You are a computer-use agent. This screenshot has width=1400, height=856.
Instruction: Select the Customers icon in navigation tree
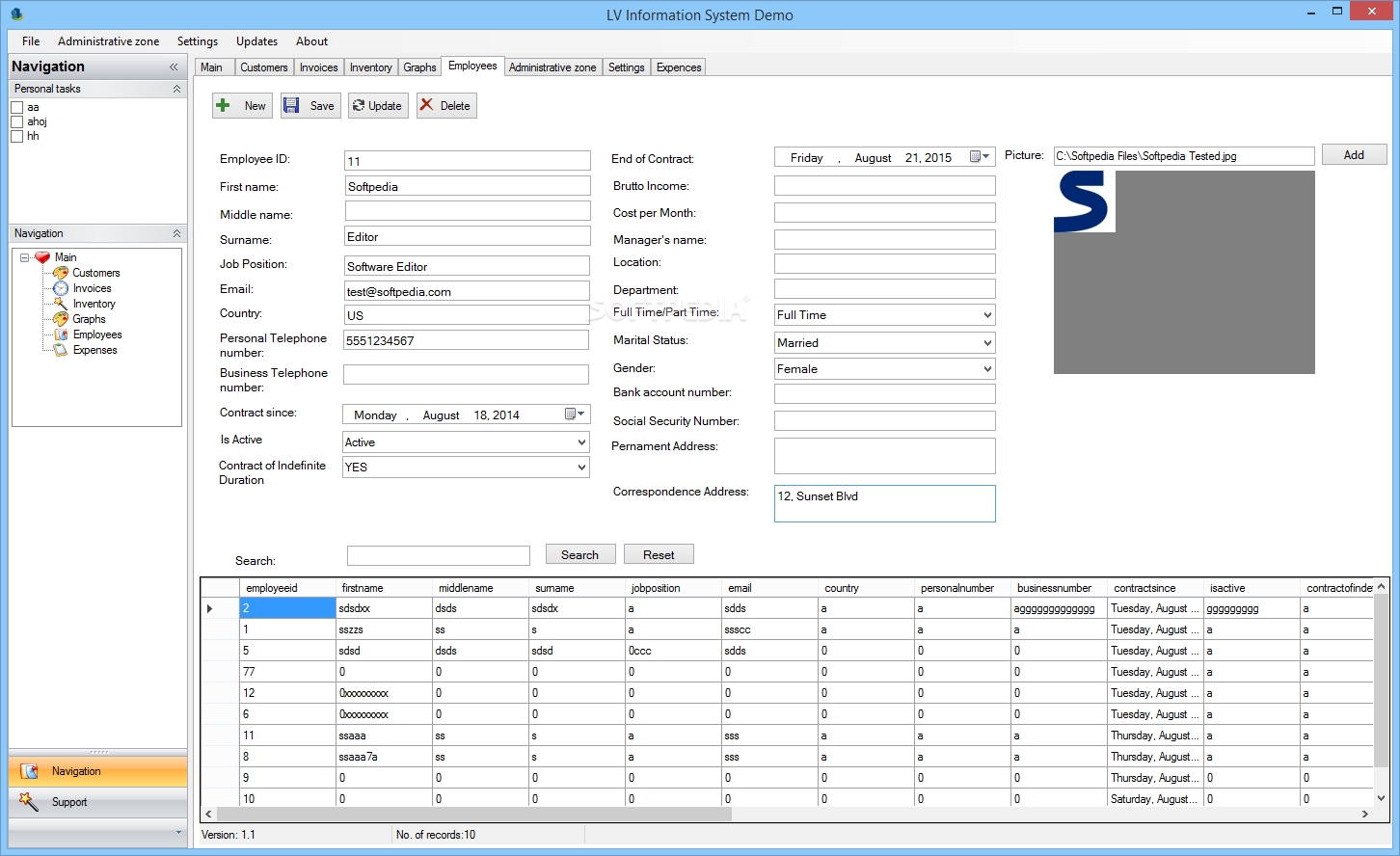pyautogui.click(x=61, y=273)
